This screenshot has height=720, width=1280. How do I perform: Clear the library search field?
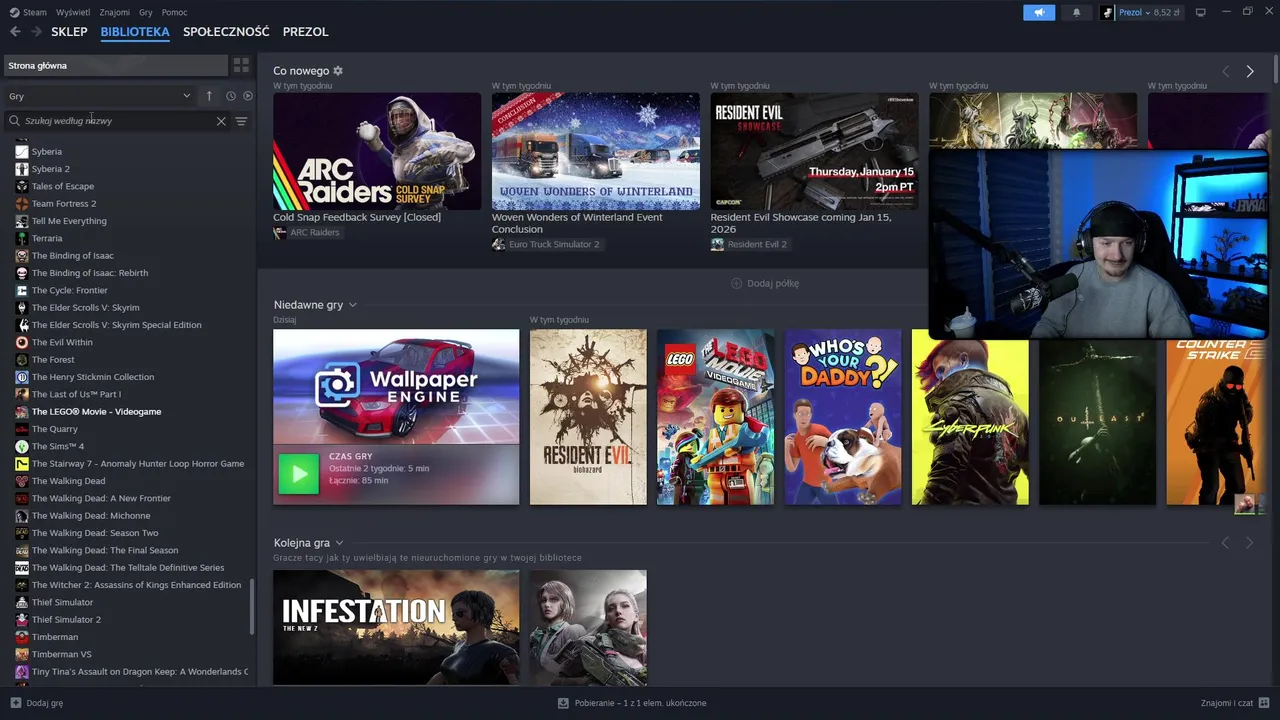tap(221, 121)
